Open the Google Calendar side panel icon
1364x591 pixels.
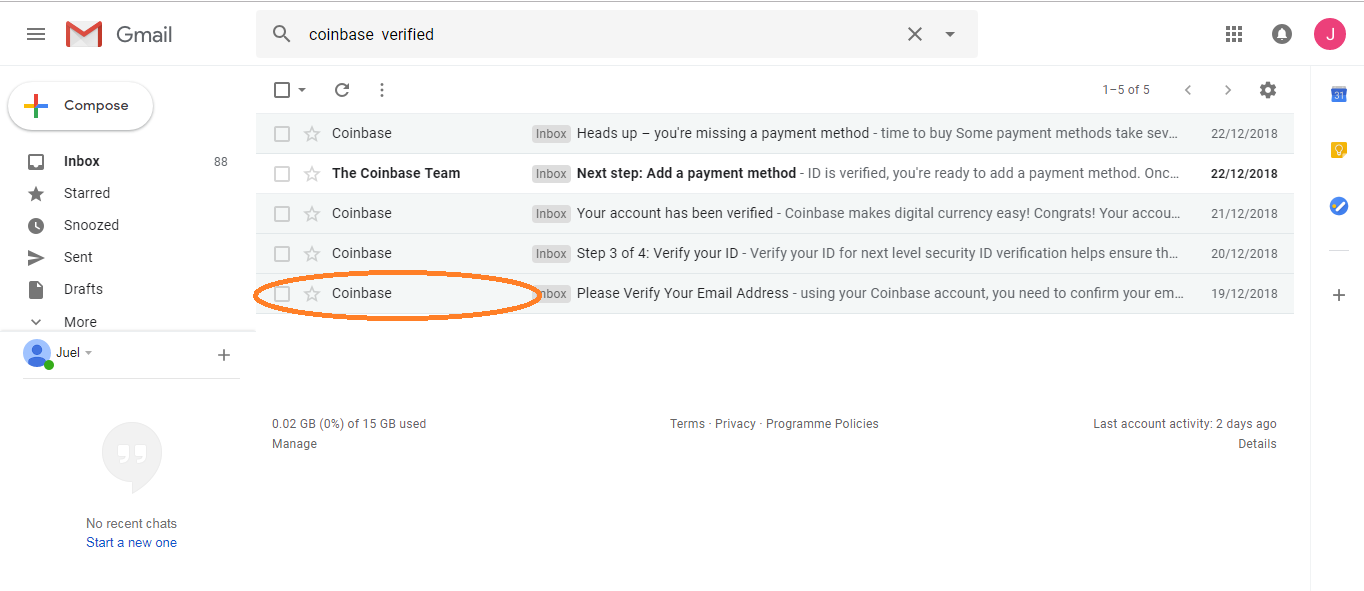[1338, 95]
